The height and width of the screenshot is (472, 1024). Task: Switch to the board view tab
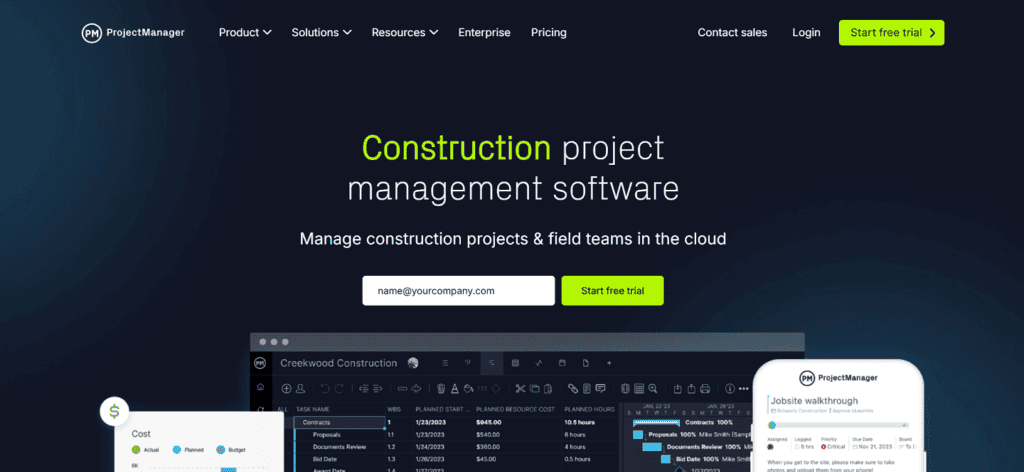[468, 363]
